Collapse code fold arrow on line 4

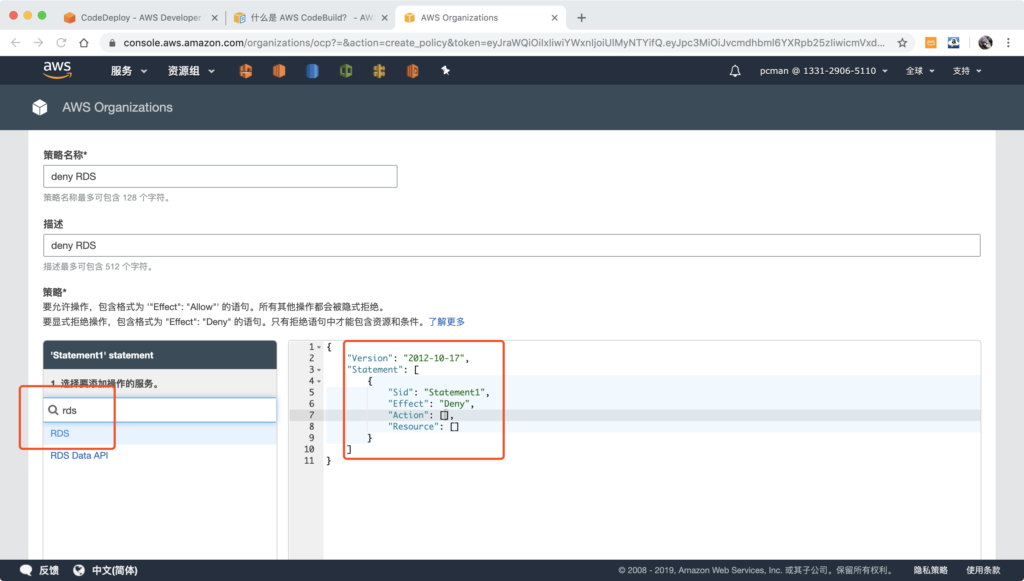[319, 381]
